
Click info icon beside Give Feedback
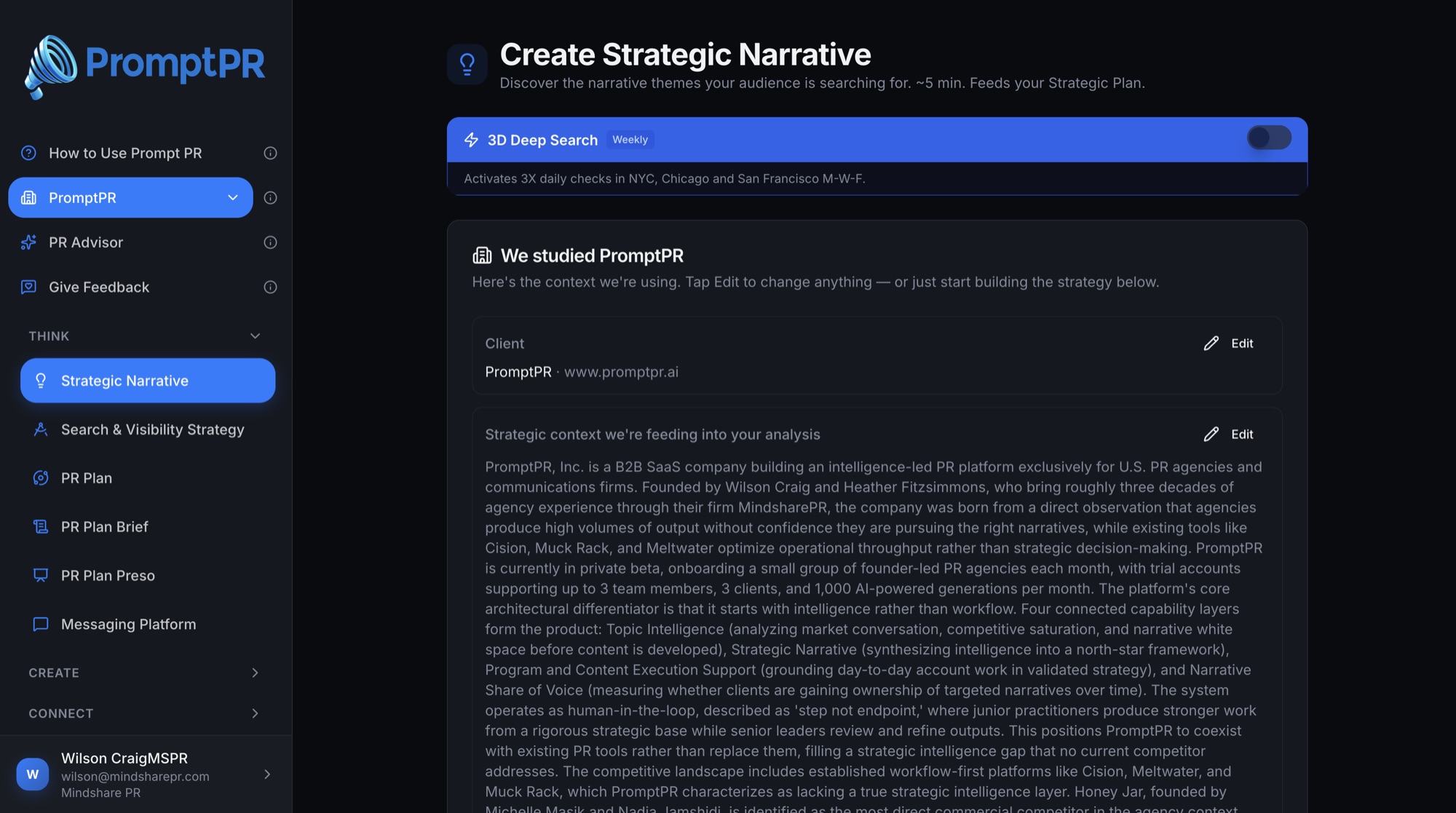pyautogui.click(x=270, y=287)
